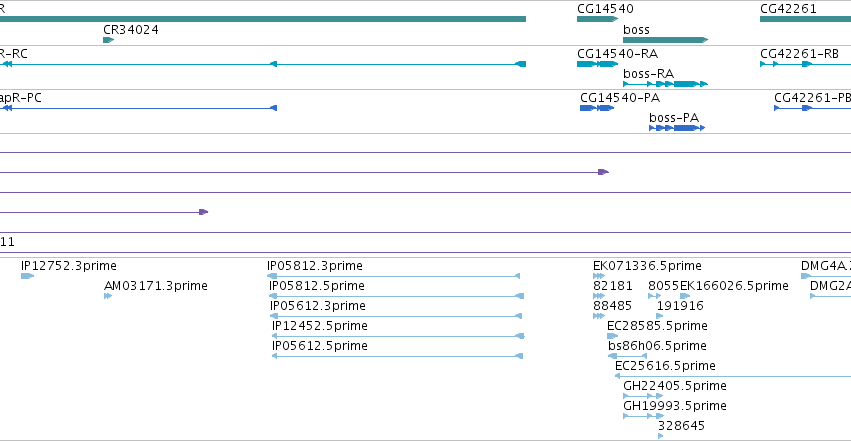Image resolution: width=851 pixels, height=441 pixels.
Task: Select the CG14540 gene bar
Action: click(597, 19)
